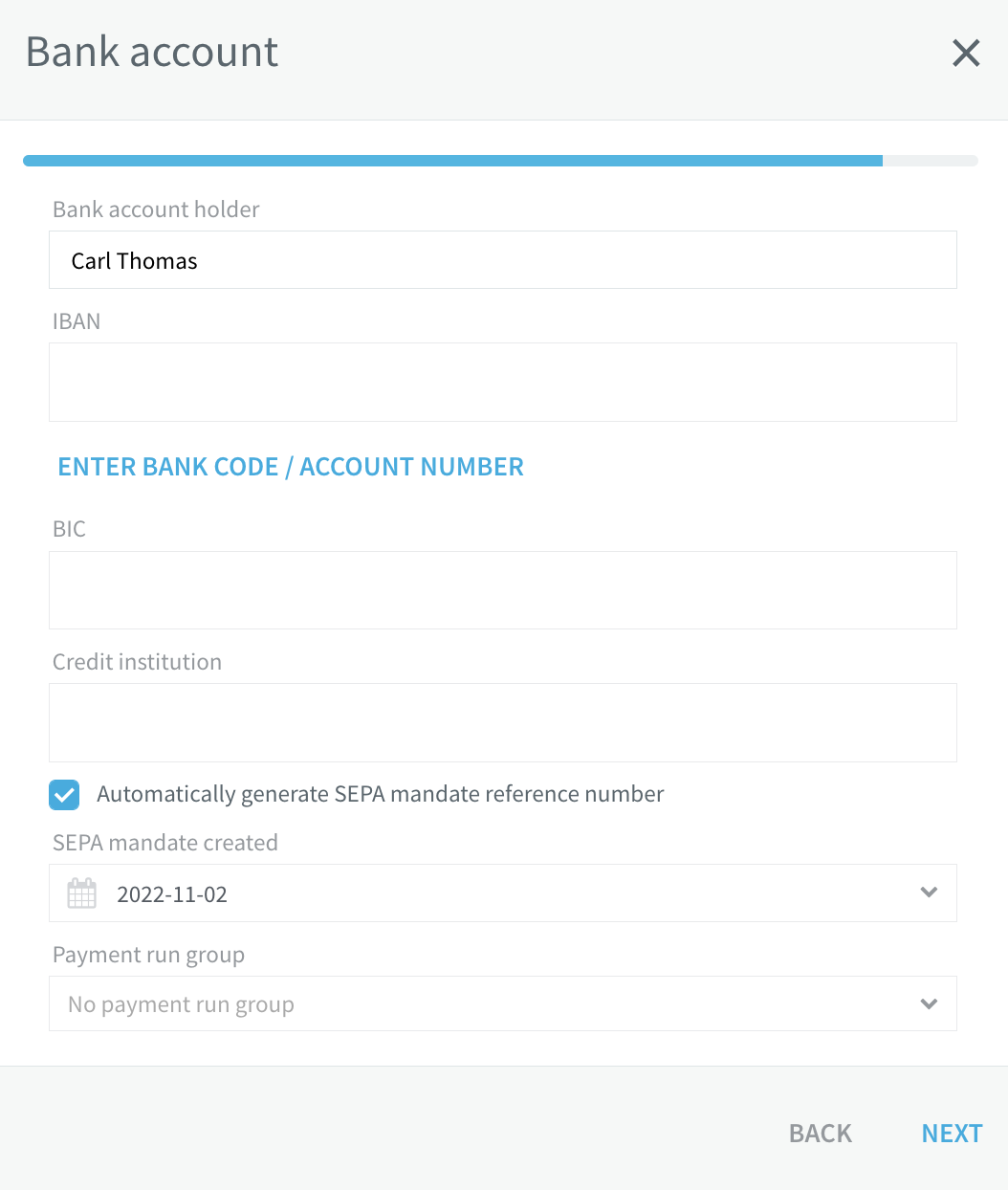Open 'Enter bank code / account number' link
The width and height of the screenshot is (1008, 1190).
291,467
